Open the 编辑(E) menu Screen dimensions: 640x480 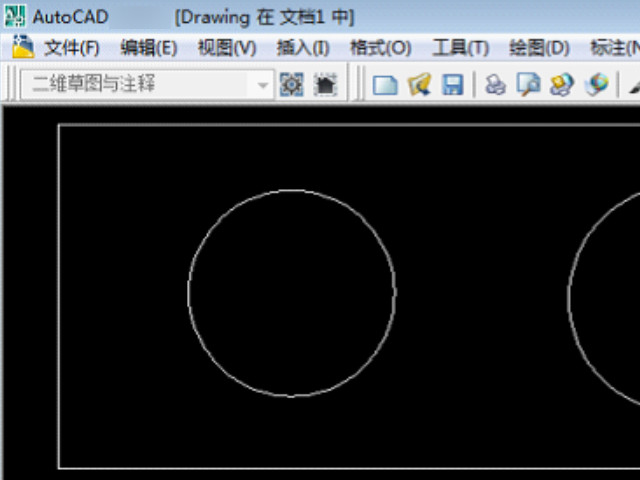[149, 48]
